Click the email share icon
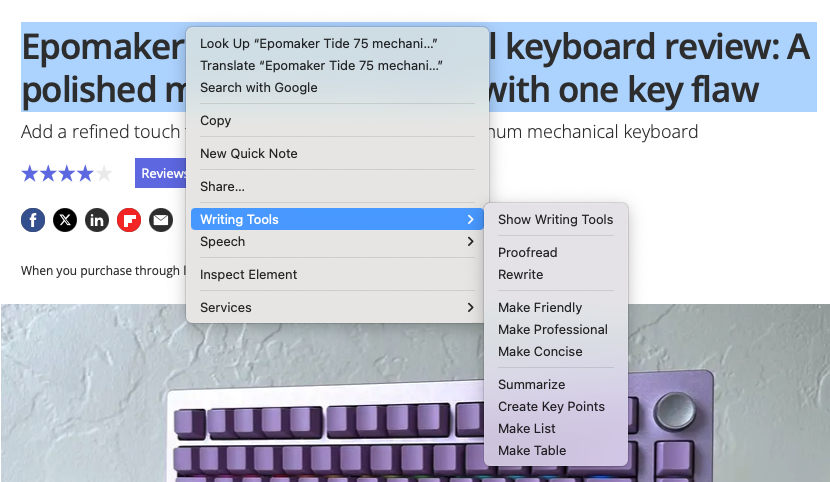830x482 pixels. click(x=161, y=220)
